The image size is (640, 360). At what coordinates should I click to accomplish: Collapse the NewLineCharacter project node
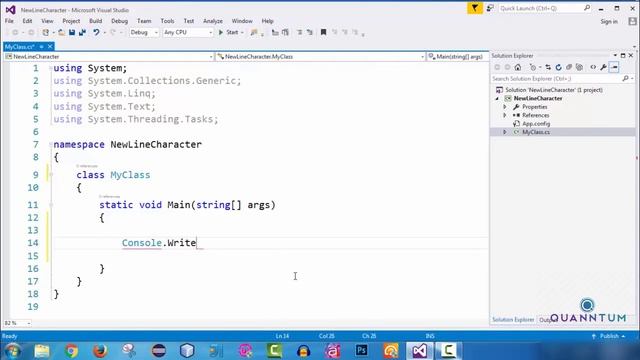click(497, 98)
